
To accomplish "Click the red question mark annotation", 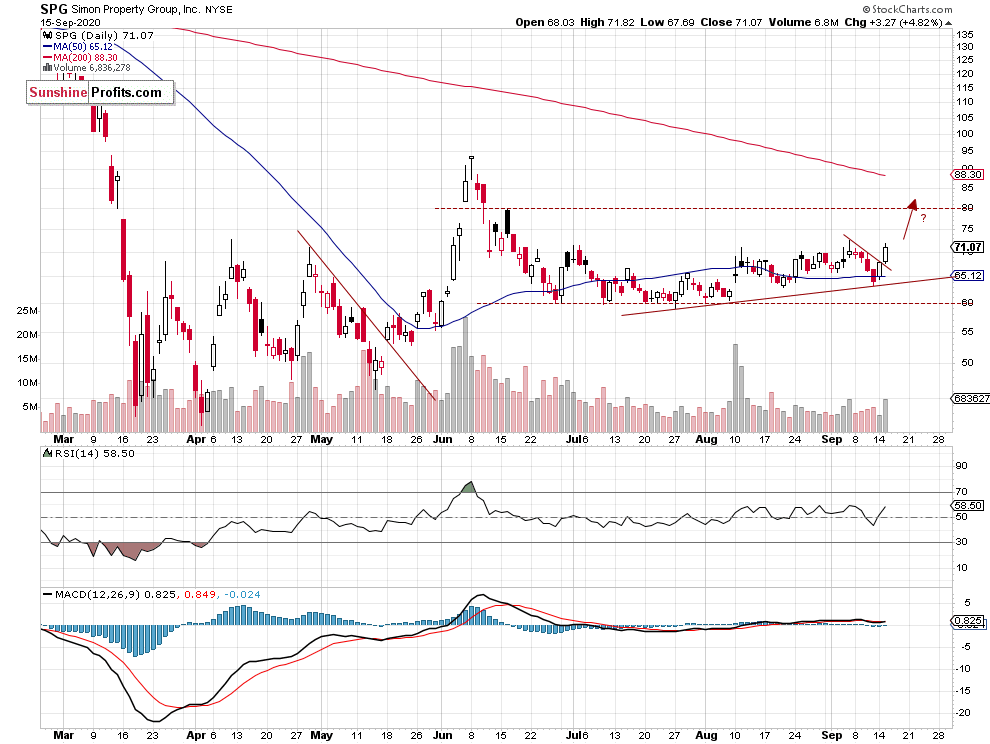I will (923, 219).
